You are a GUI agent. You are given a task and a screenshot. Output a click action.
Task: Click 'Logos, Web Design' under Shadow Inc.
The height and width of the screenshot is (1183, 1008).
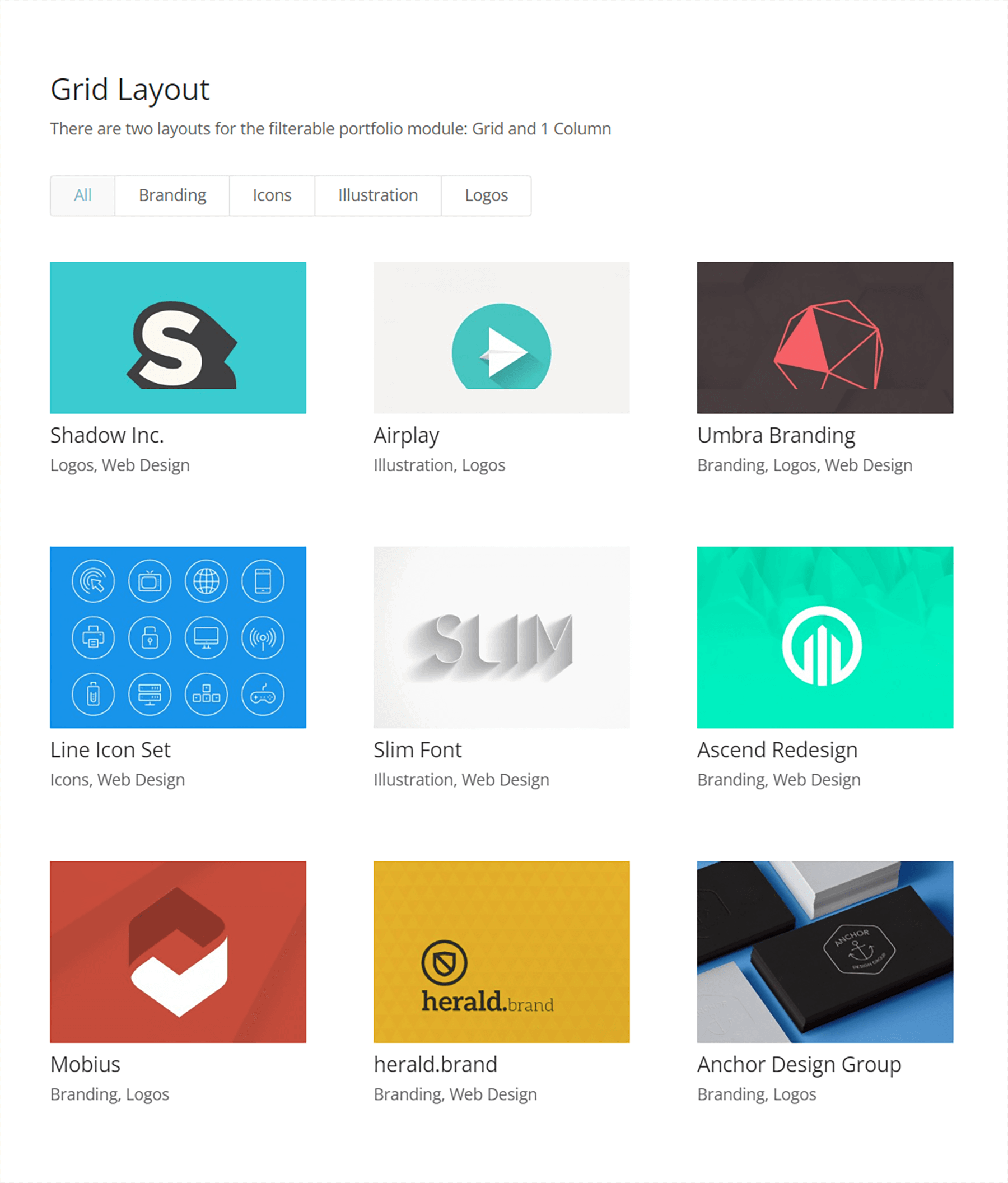click(x=120, y=466)
